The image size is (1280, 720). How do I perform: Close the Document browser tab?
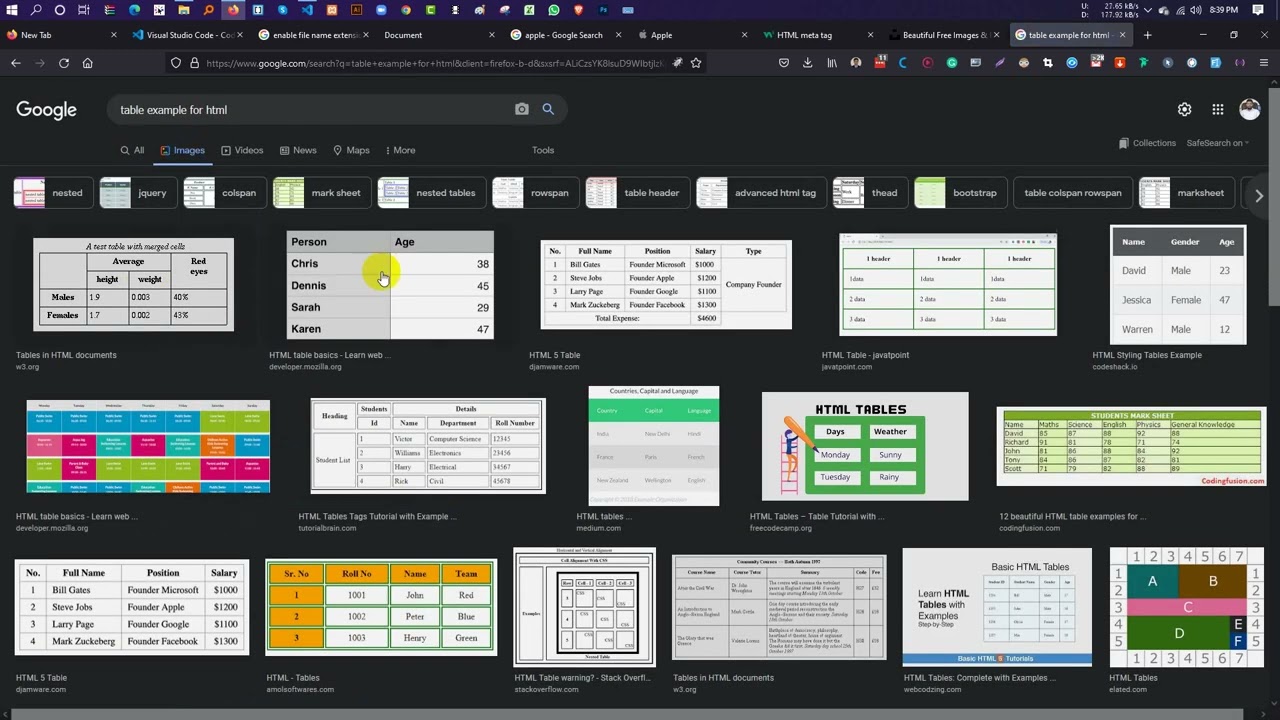tap(492, 35)
